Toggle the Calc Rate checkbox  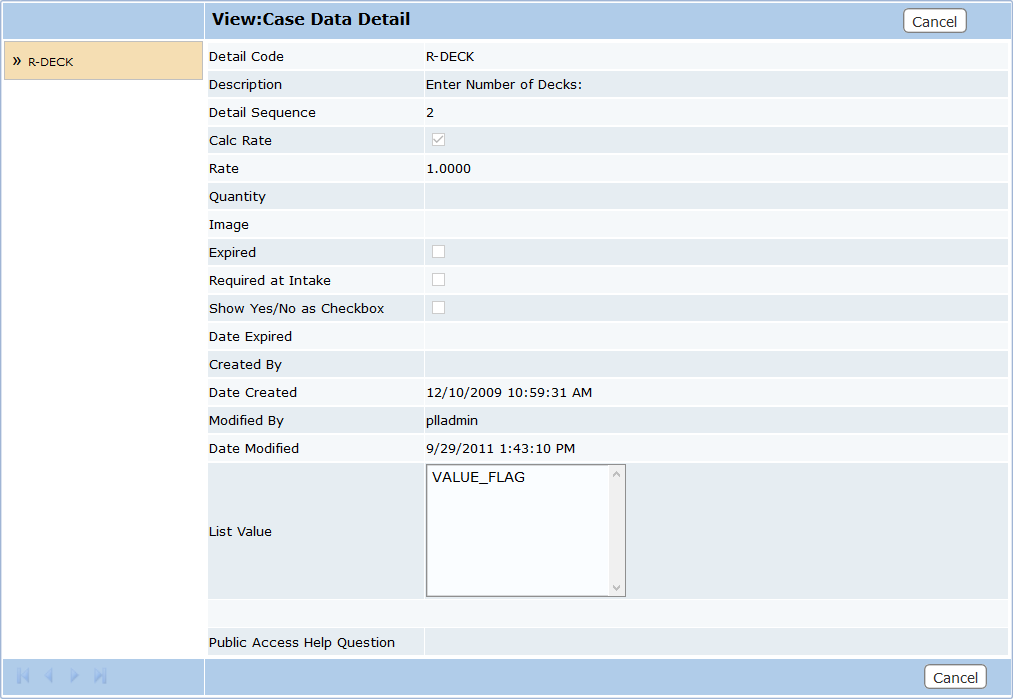[439, 140]
